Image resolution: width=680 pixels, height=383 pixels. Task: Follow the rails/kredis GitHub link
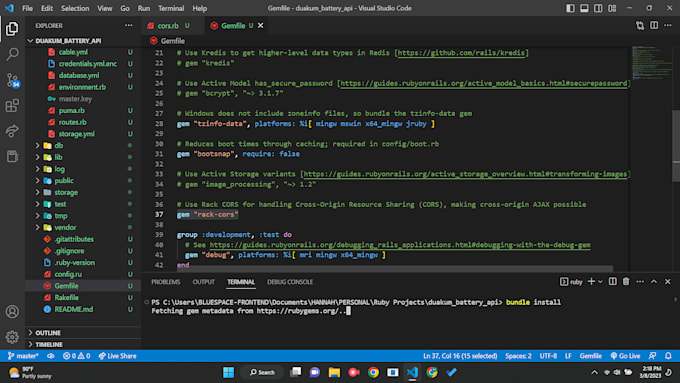pyautogui.click(x=461, y=53)
